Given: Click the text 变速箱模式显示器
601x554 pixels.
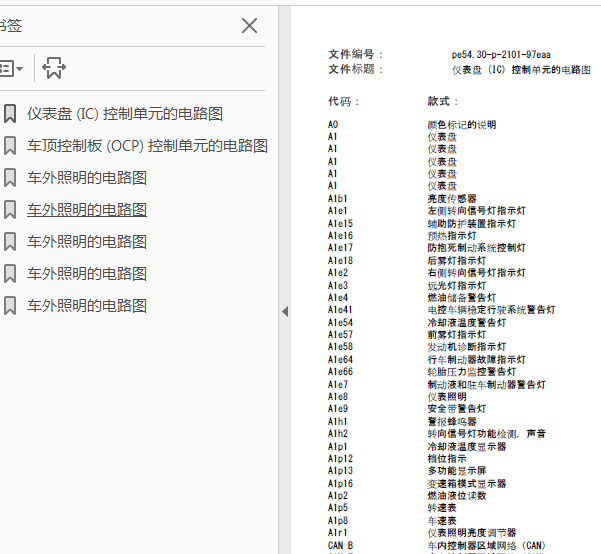Looking at the screenshot, I should pos(467,483).
